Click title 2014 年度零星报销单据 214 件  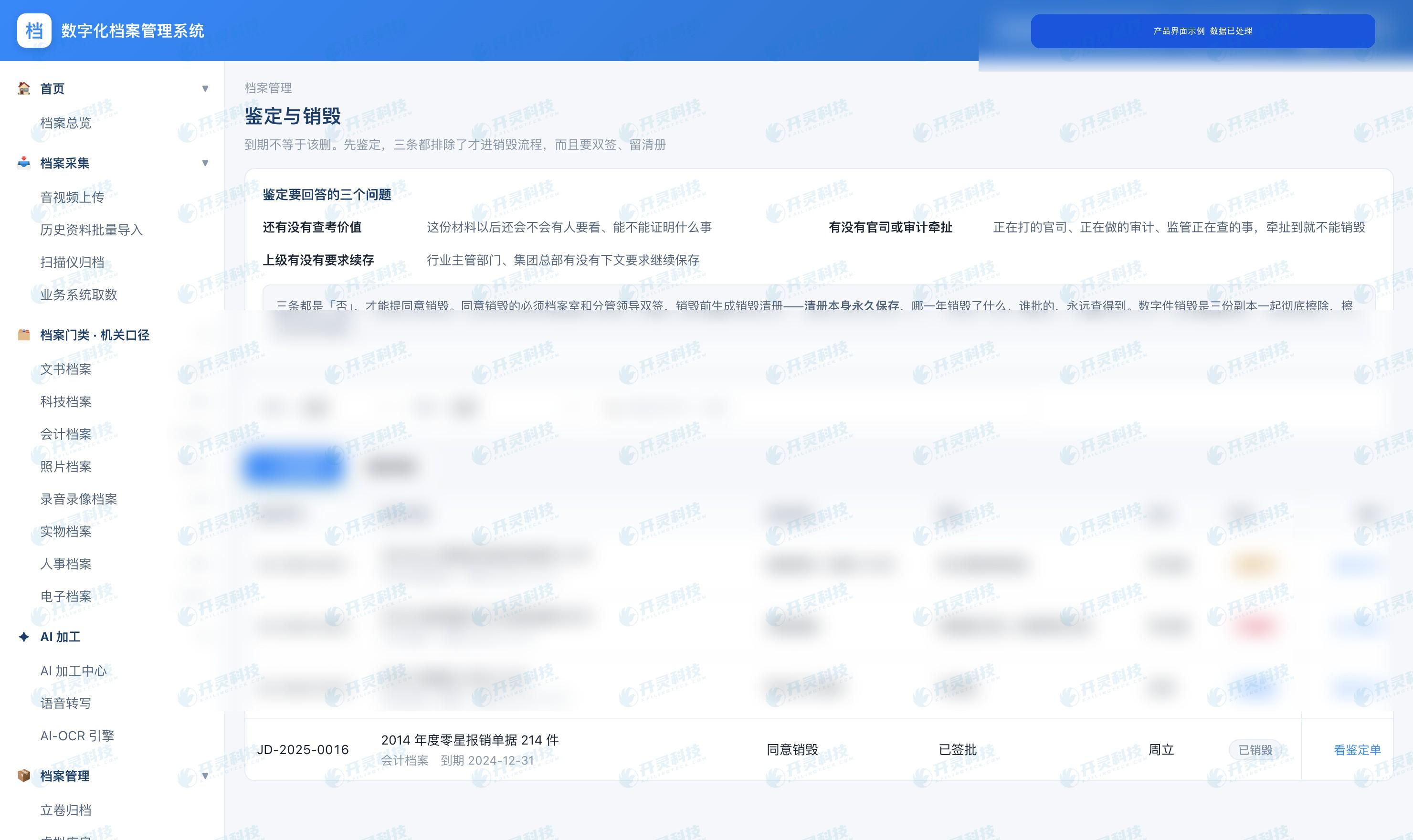click(470, 740)
